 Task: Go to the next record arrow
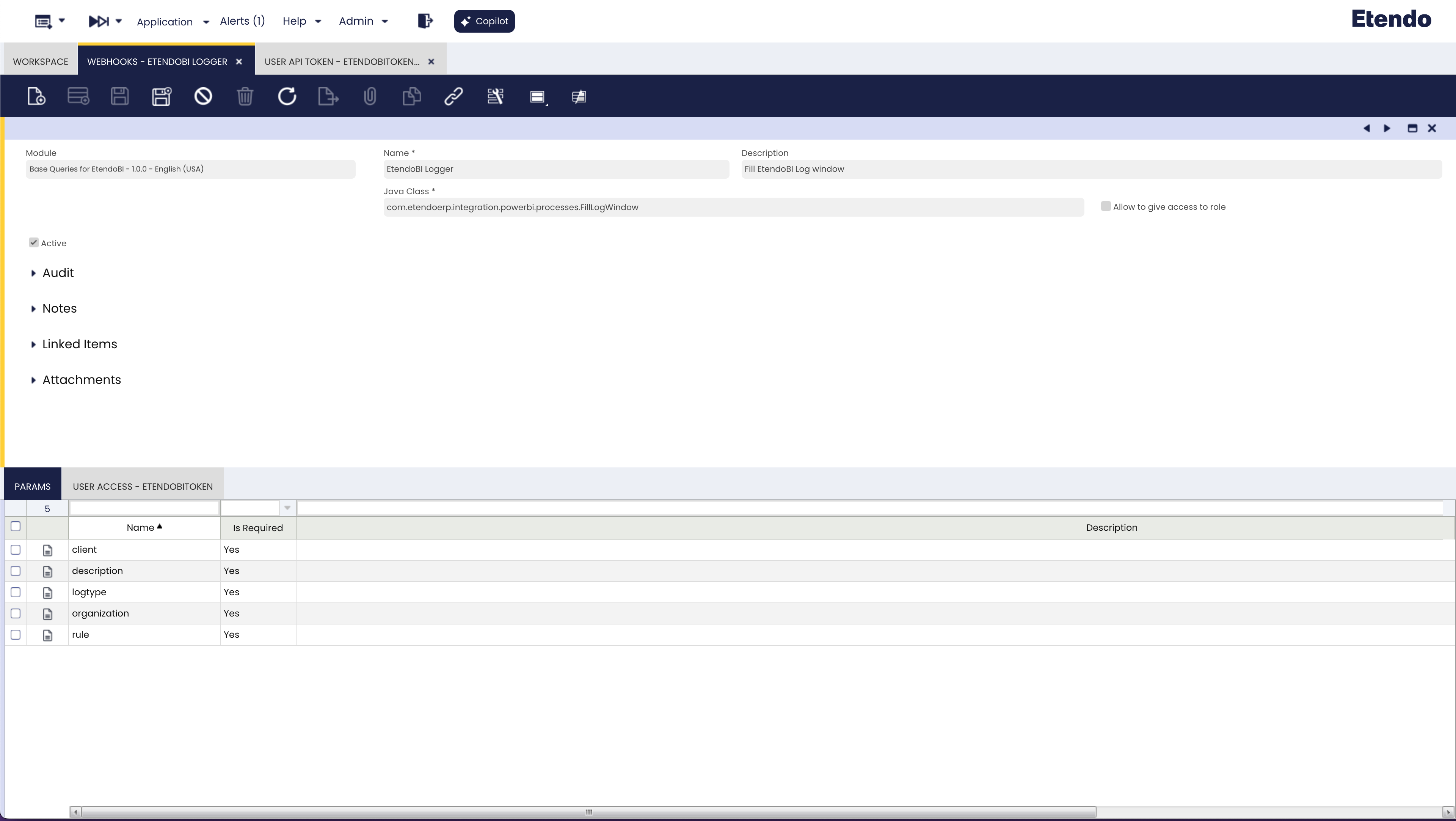click(1387, 128)
